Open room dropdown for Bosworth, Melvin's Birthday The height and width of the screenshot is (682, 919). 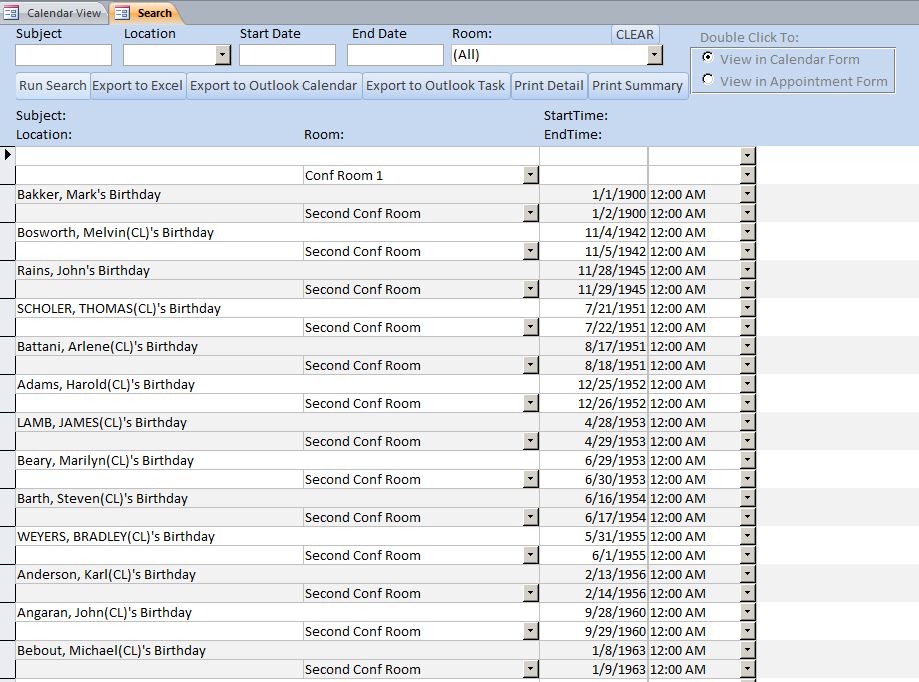point(530,251)
